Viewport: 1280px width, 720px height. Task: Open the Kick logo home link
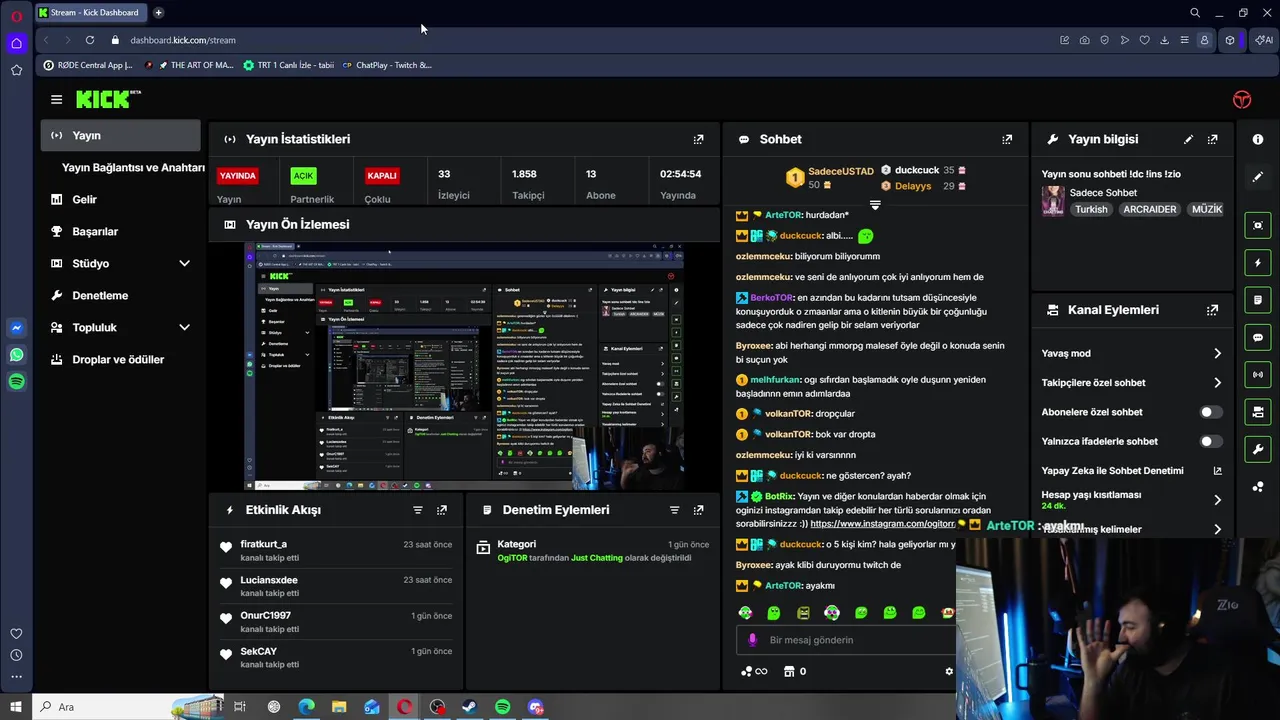[108, 99]
